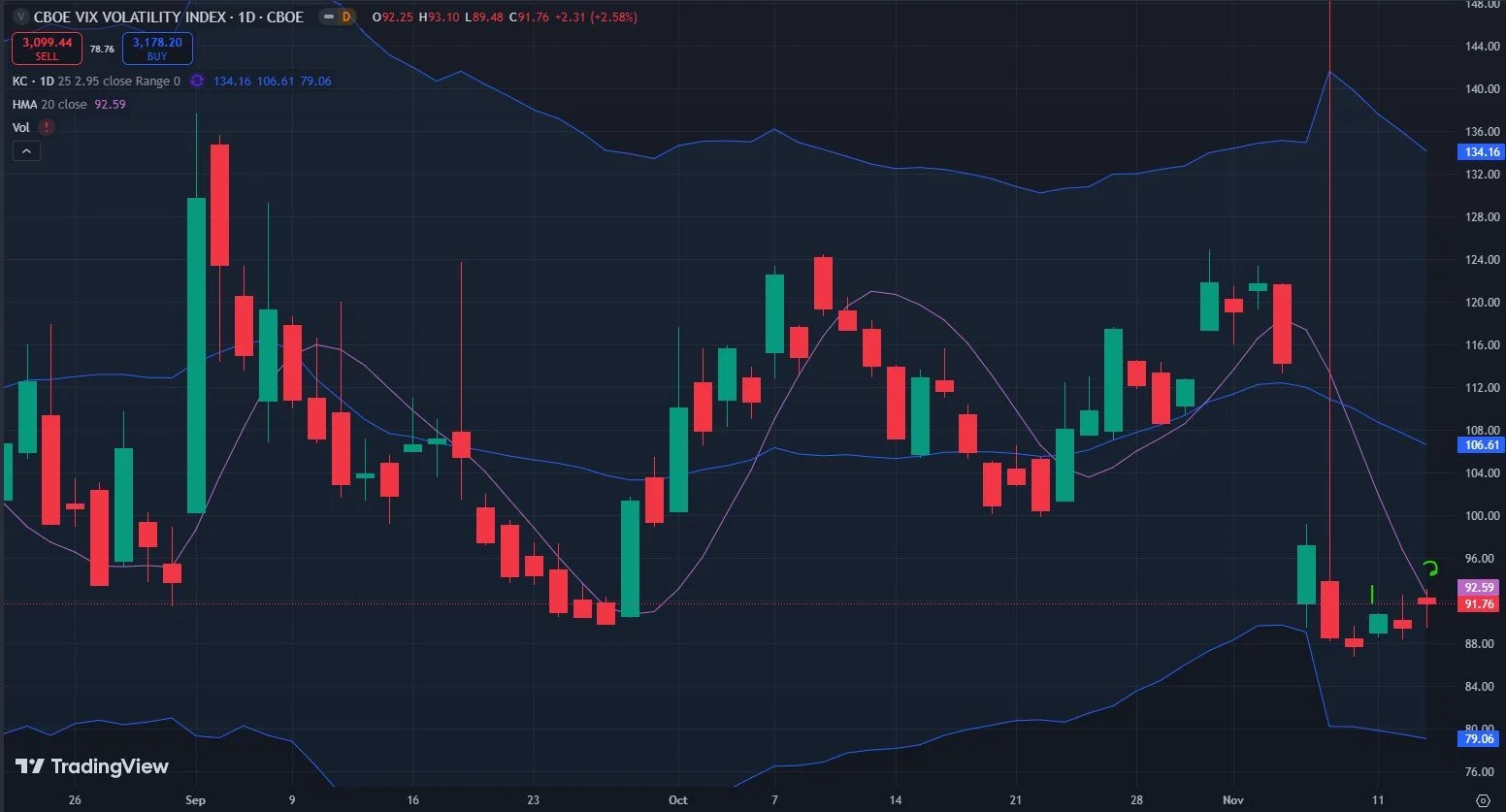This screenshot has height=812, width=1506.
Task: Click the 78.76 spread value between Sell and Buy
Action: point(102,49)
